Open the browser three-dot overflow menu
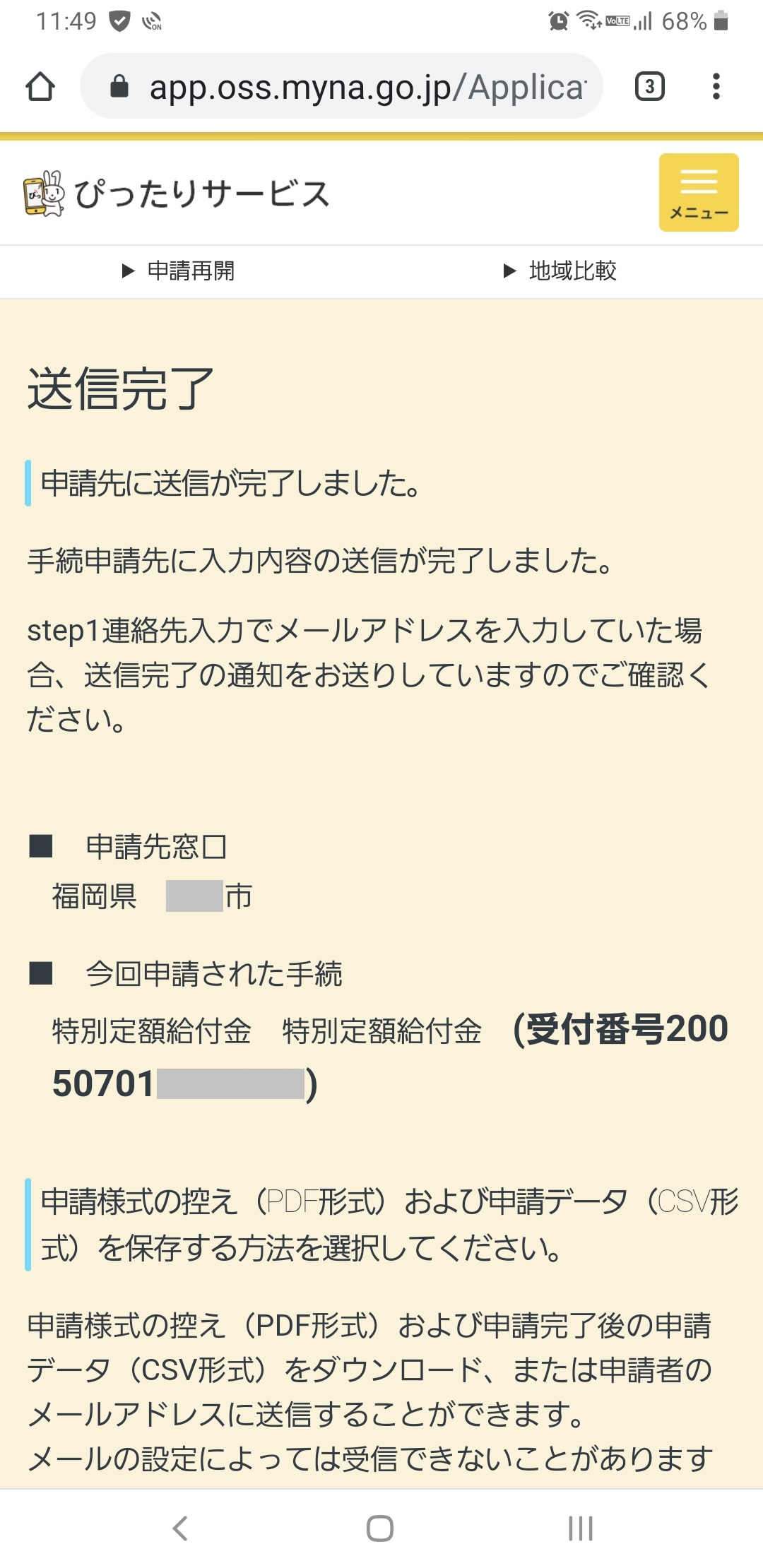Viewport: 763px width, 1568px height. pyautogui.click(x=716, y=87)
